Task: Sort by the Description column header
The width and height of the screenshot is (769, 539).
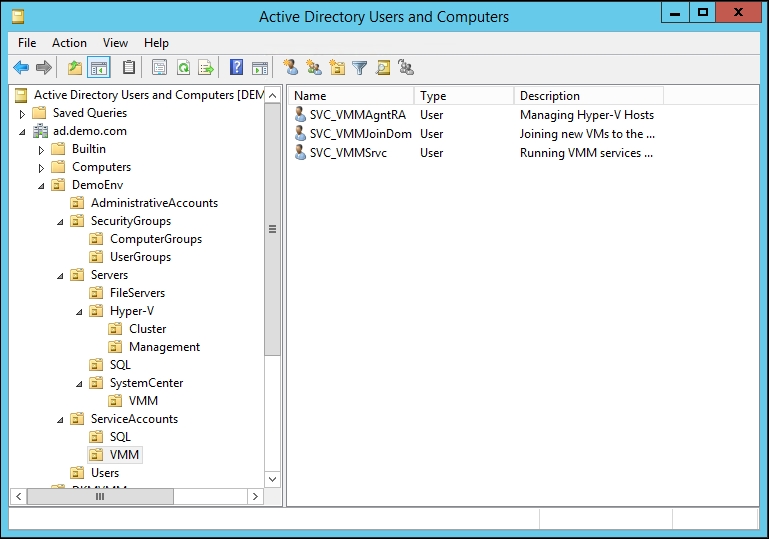Action: tap(588, 96)
